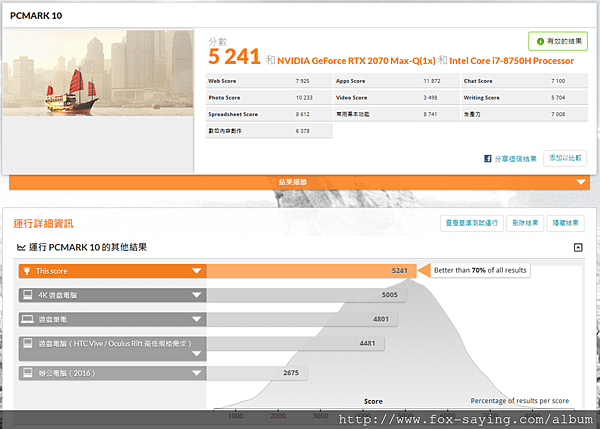Expand the office PC (2016) dropdown arrow
The image size is (600, 429).
(197, 373)
